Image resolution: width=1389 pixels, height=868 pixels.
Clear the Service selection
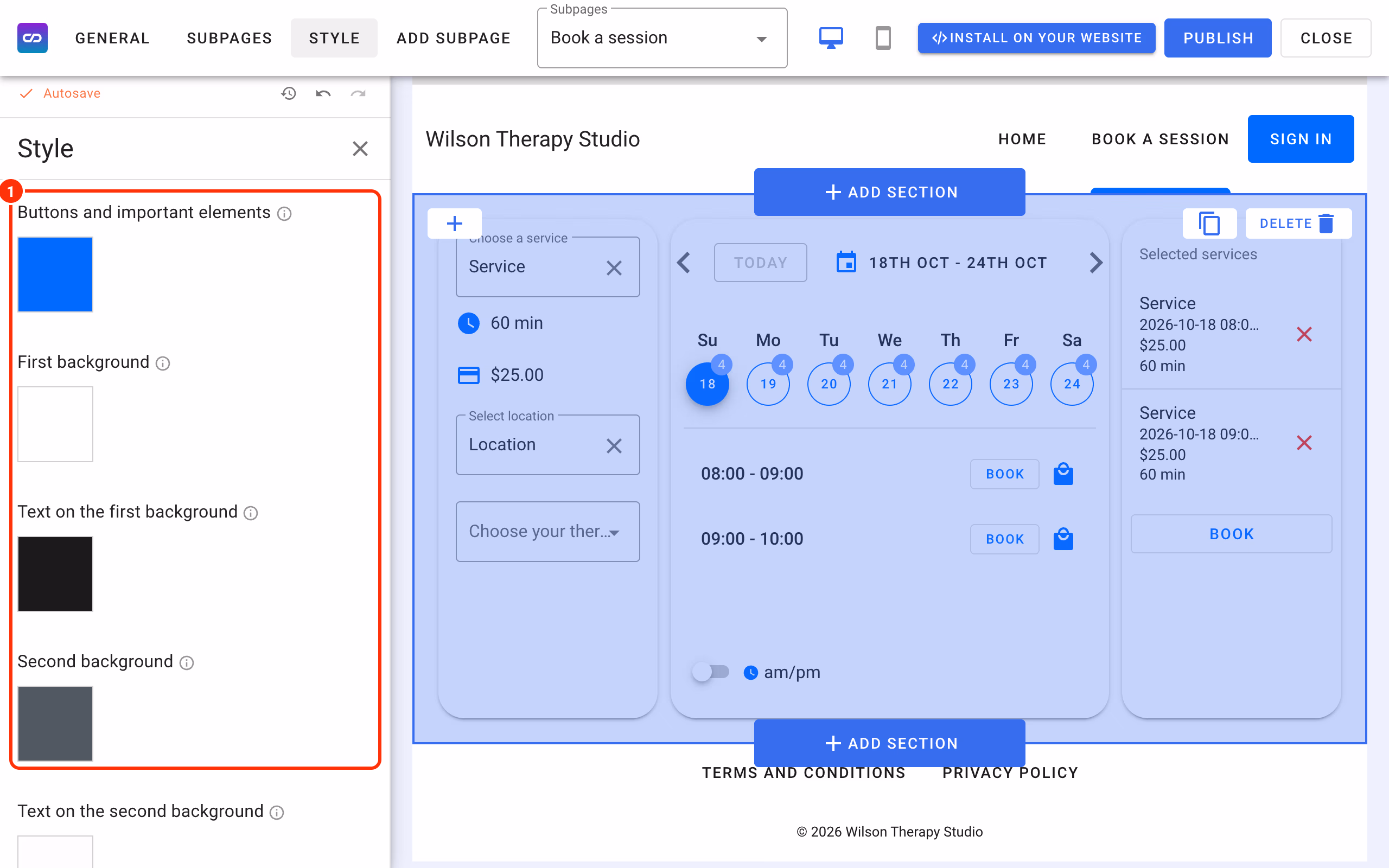click(614, 267)
